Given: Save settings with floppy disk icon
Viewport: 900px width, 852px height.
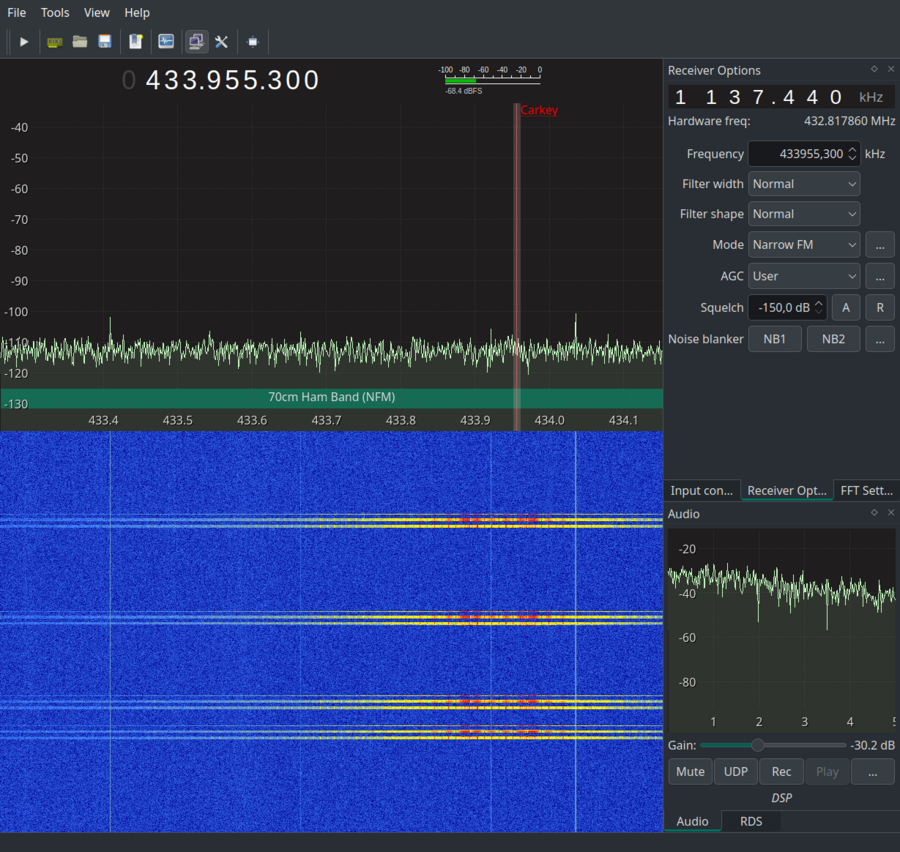Looking at the screenshot, I should point(104,42).
